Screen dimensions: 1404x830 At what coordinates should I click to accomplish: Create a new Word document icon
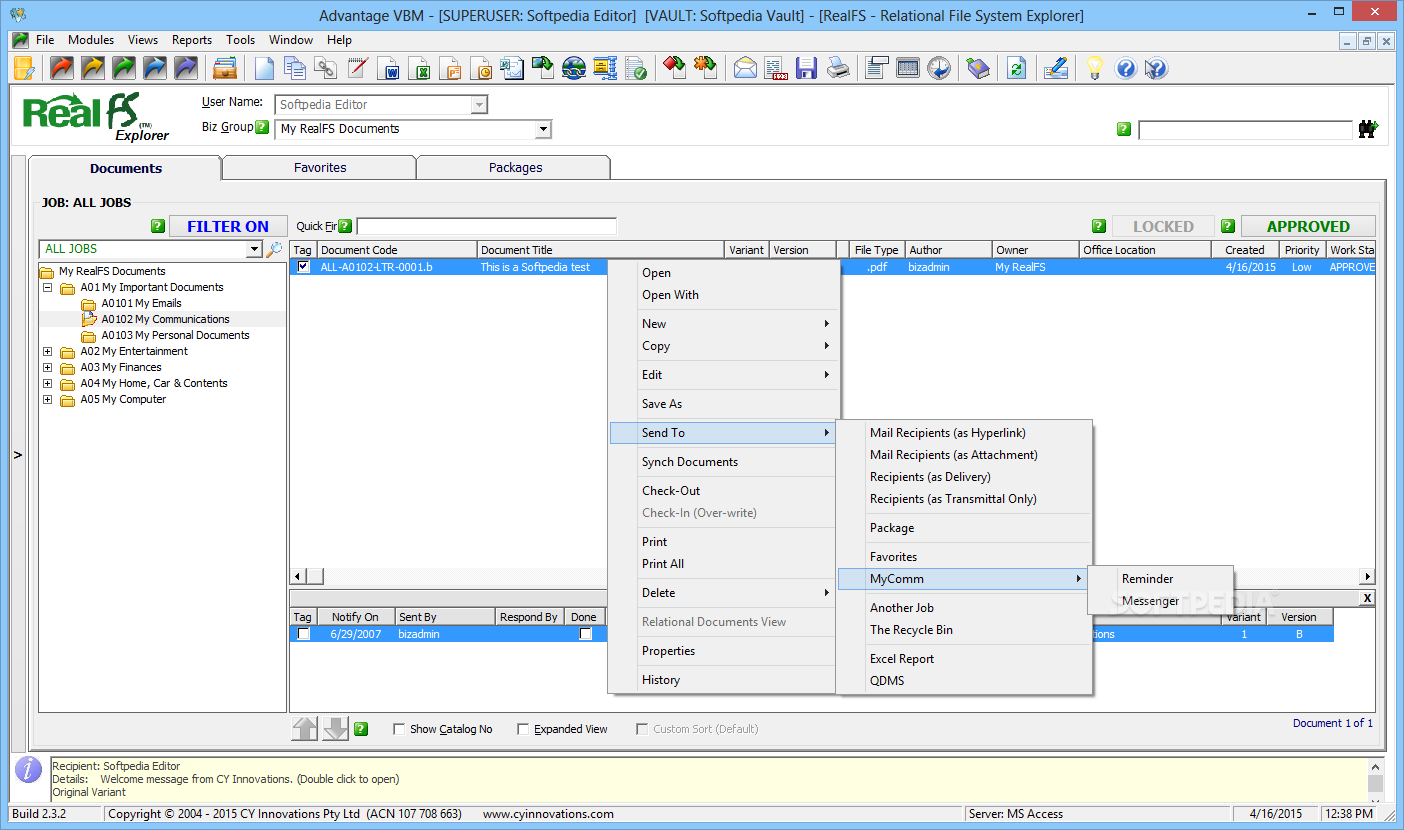(x=388, y=68)
